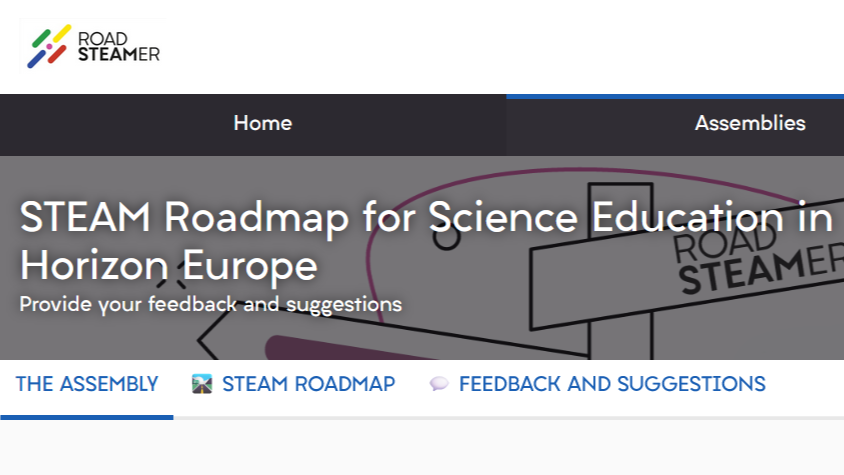The width and height of the screenshot is (844, 475).
Task: Open the Assemblies navigation item
Action: 750,123
